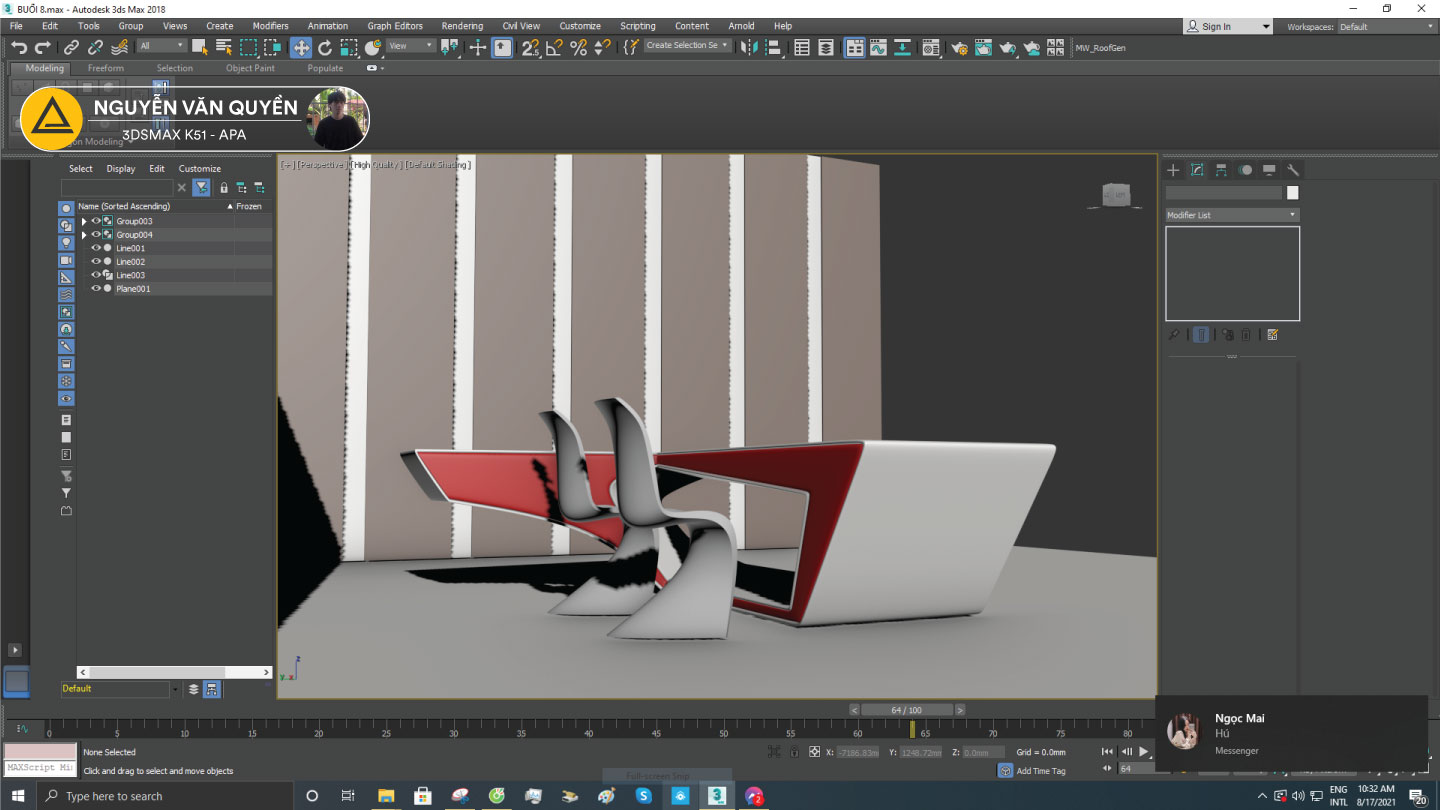Screen dimensions: 1440x810
Task: Click the Mirror tool icon
Action: (748, 47)
